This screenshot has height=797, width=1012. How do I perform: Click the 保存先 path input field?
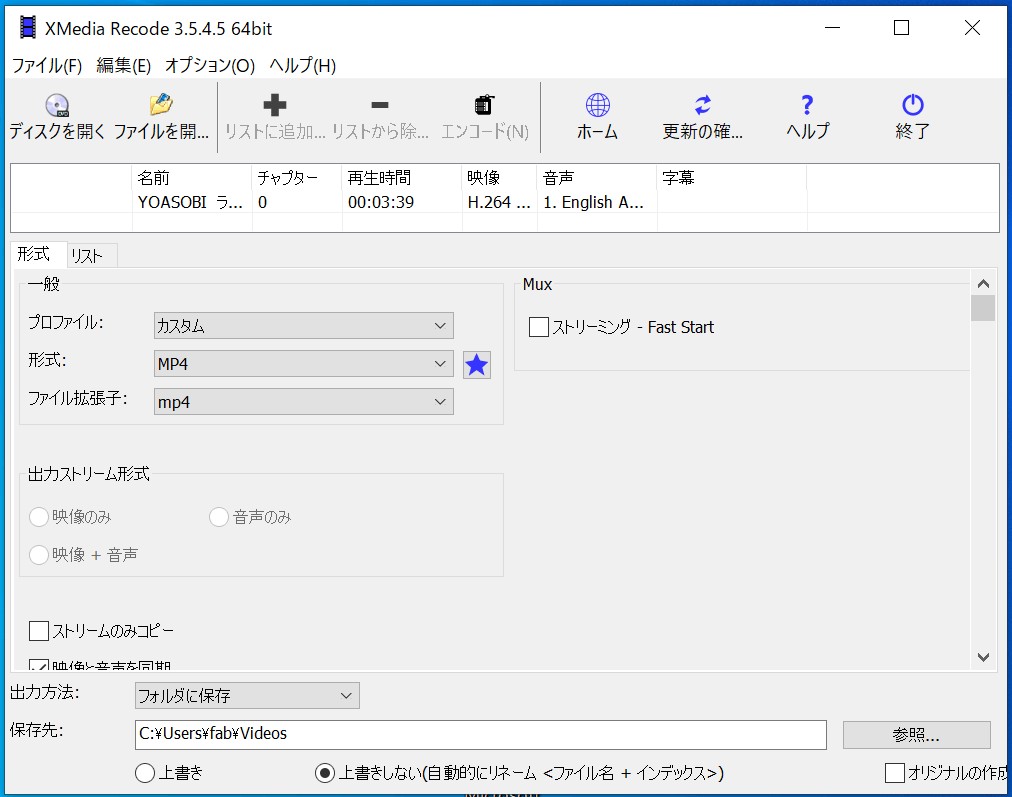[x=480, y=735]
